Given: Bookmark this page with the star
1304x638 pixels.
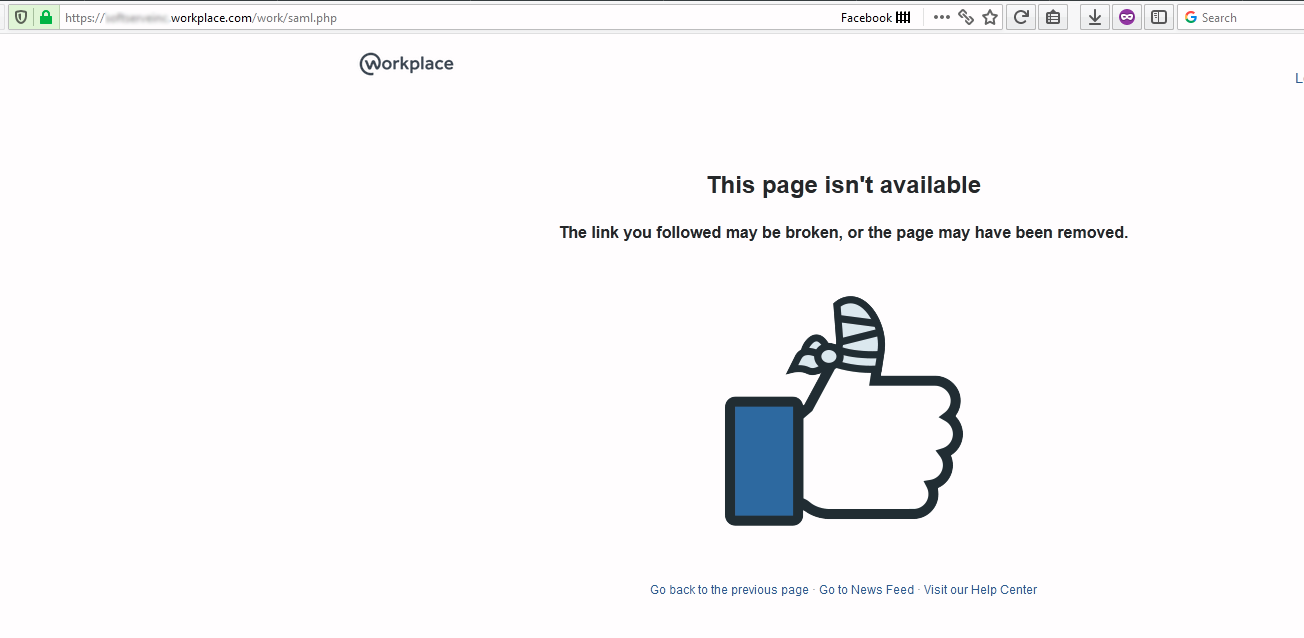Looking at the screenshot, I should 990,17.
